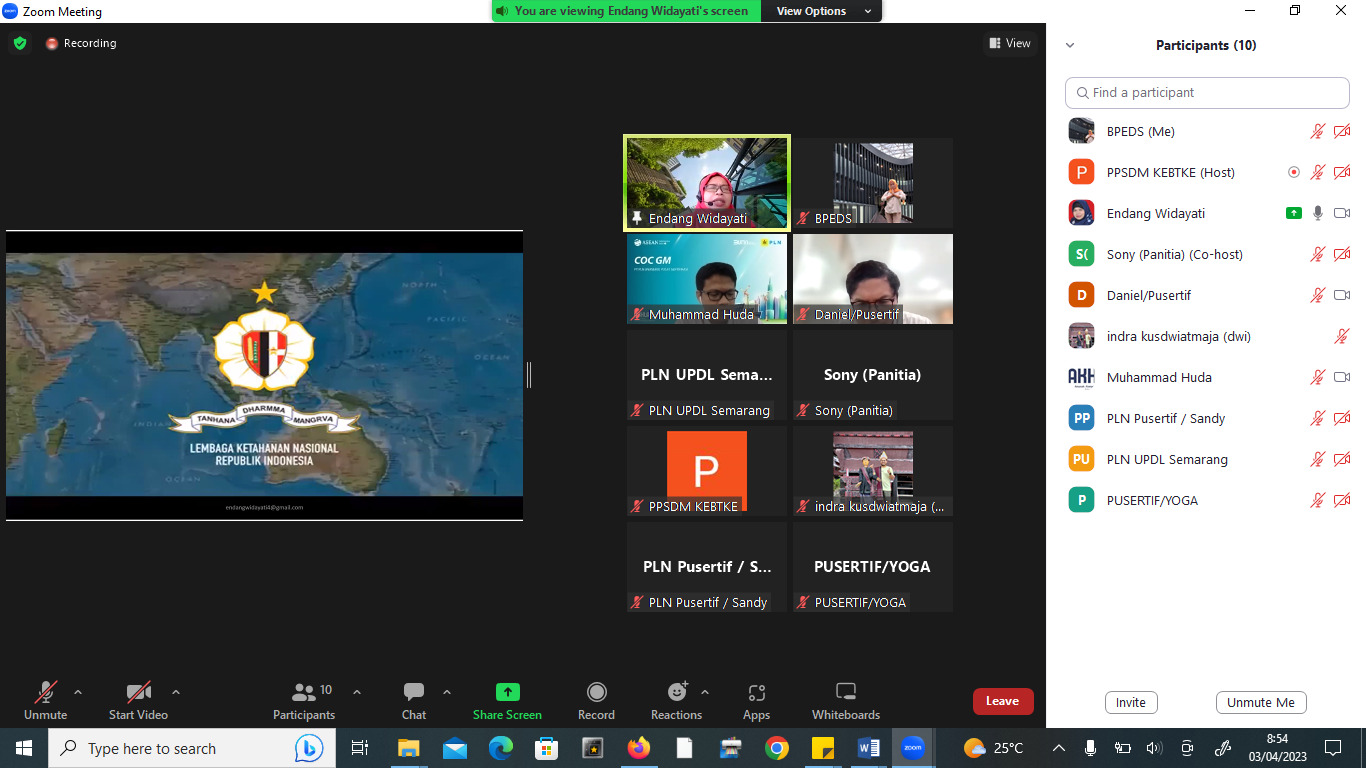Select the indra kusdwiatmaja video tile
The width and height of the screenshot is (1366, 768).
coord(873,471)
